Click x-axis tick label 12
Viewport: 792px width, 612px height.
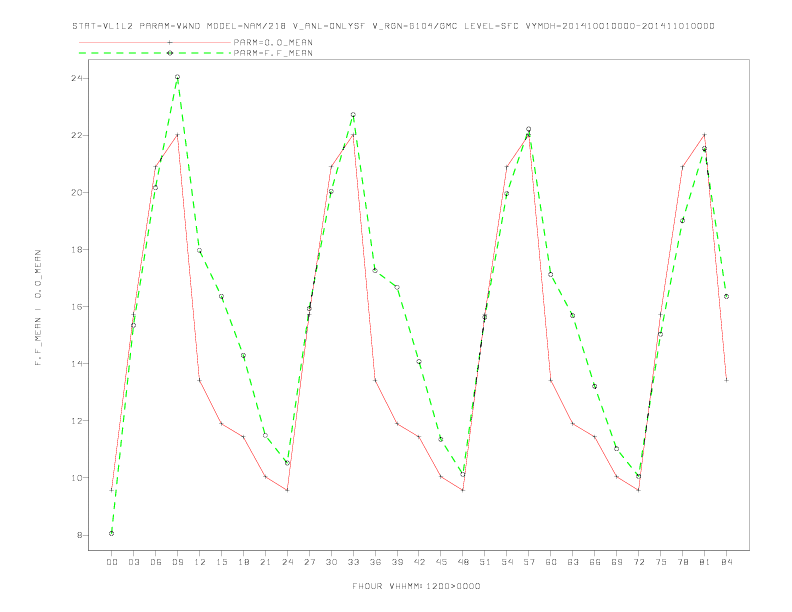pyautogui.click(x=200, y=562)
